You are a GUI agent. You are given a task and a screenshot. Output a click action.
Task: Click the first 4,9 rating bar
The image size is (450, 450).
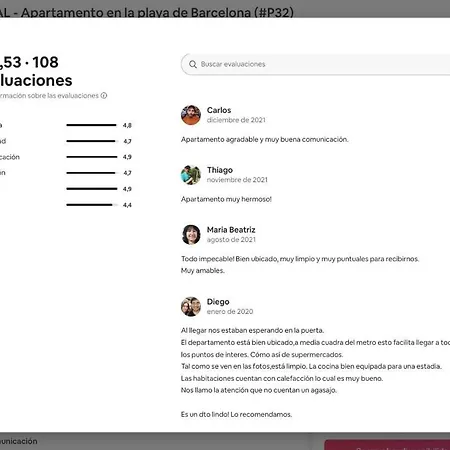point(92,157)
